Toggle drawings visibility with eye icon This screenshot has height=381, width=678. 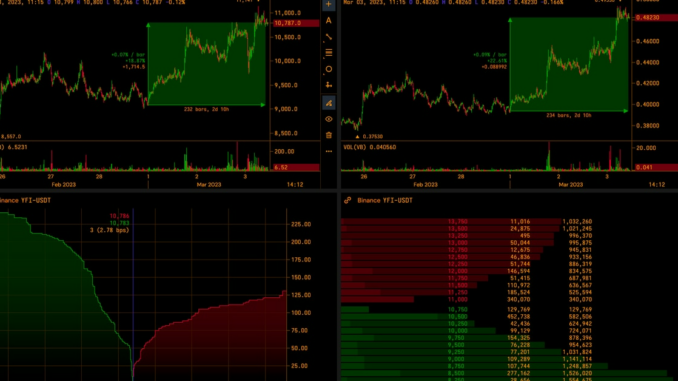[x=329, y=119]
